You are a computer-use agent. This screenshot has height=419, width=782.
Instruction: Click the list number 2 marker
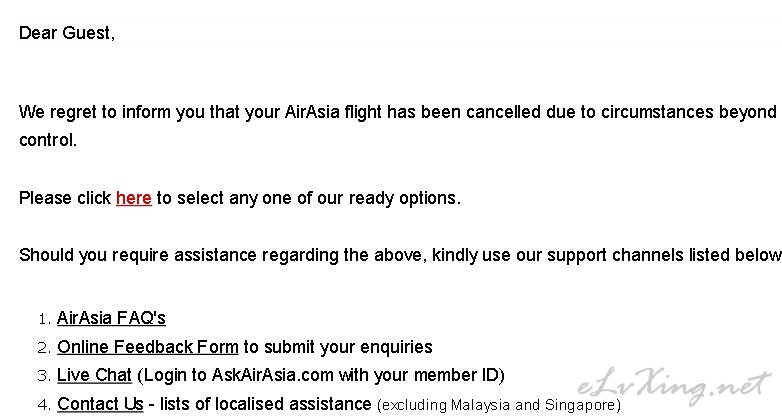[x=45, y=348]
